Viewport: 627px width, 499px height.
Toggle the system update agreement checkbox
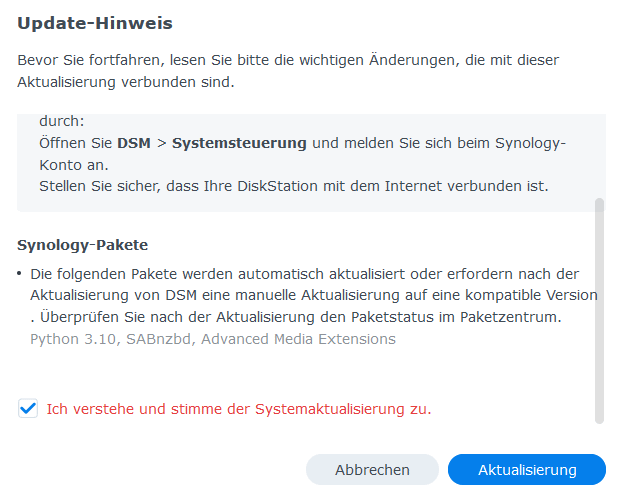[28, 409]
